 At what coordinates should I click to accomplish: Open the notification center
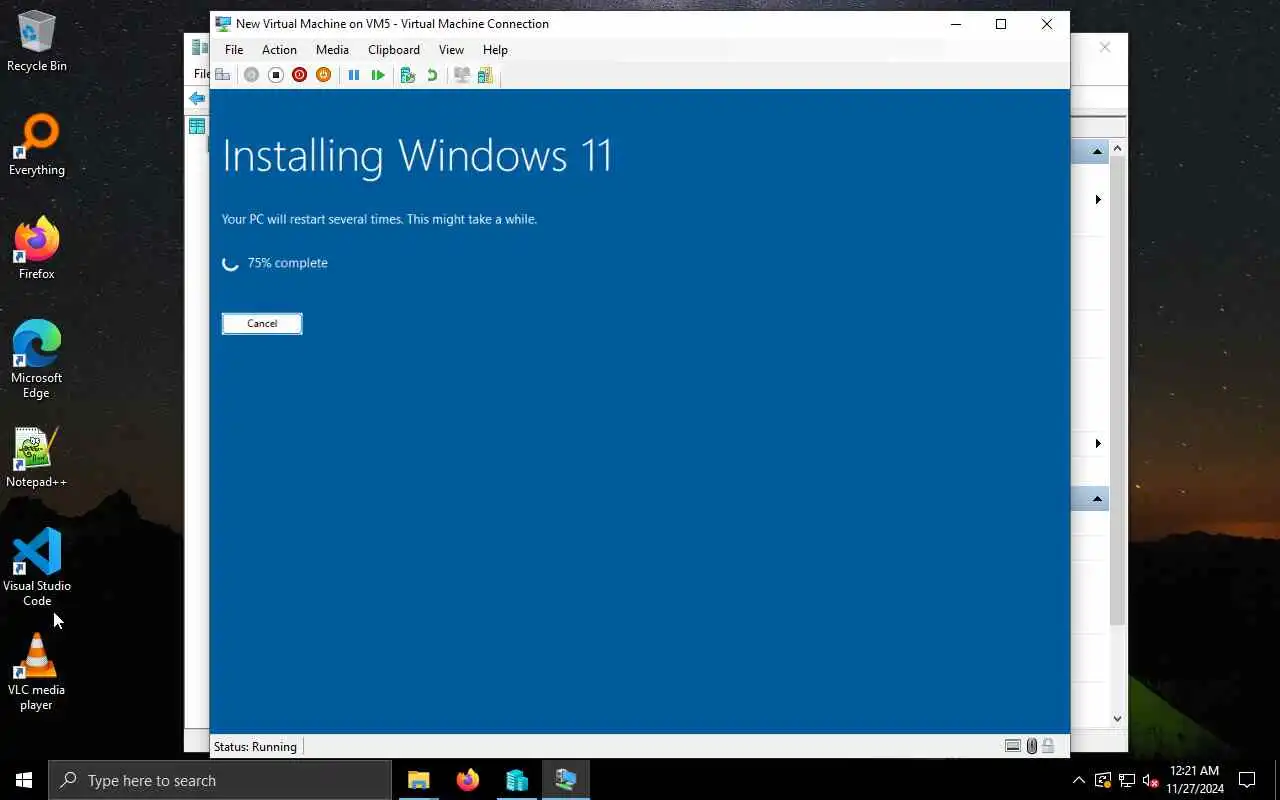click(x=1247, y=780)
